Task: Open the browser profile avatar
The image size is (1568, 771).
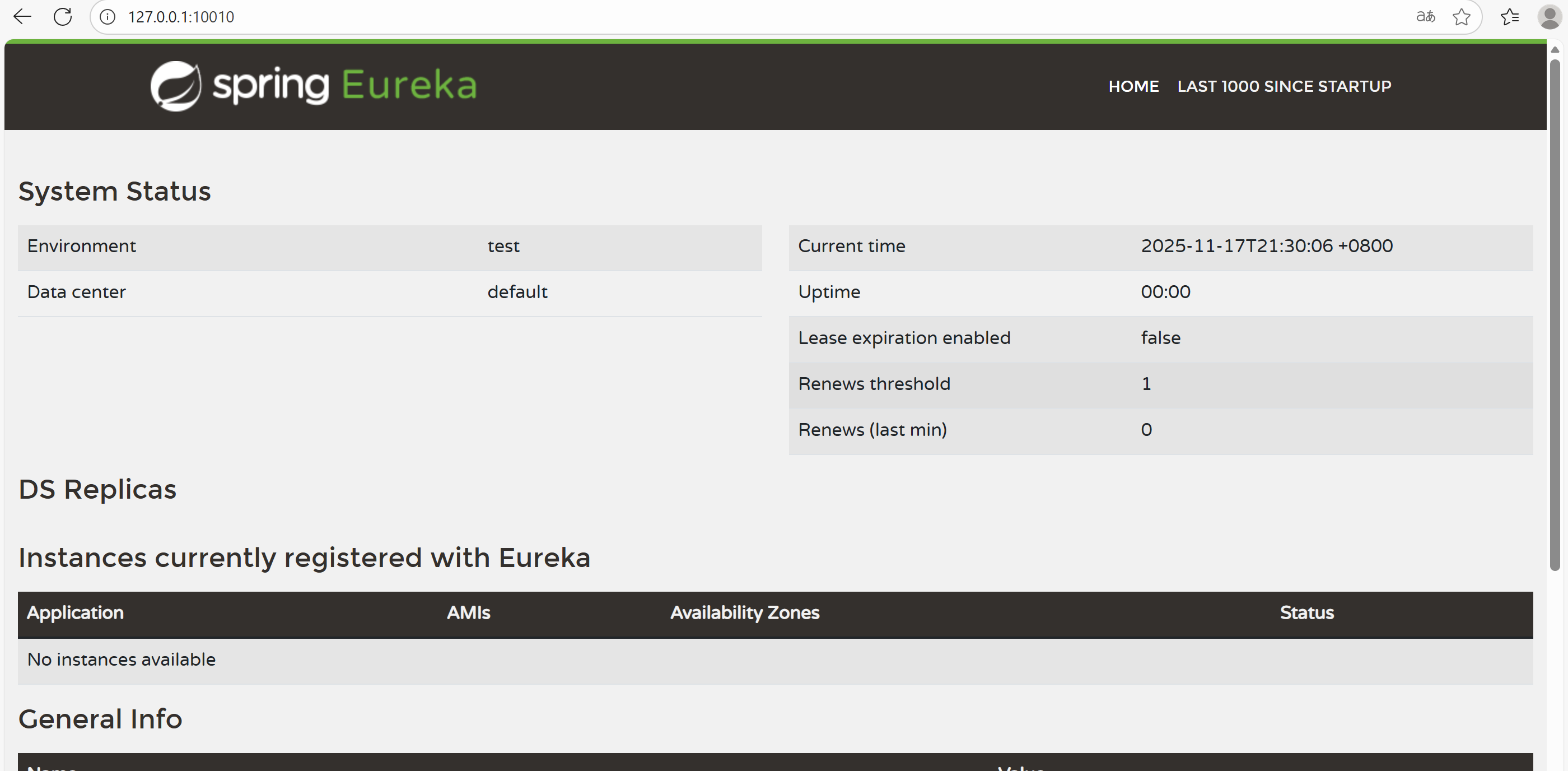Action: pos(1548,16)
